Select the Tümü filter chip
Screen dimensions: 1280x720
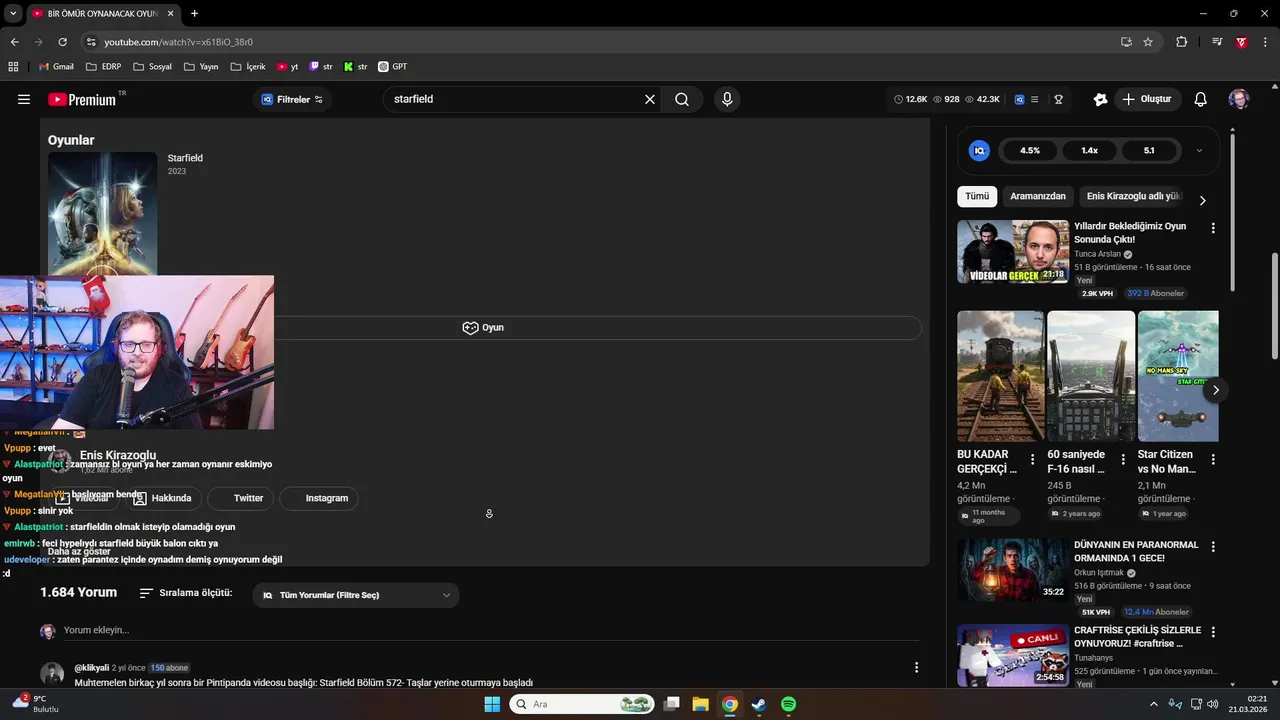[977, 196]
